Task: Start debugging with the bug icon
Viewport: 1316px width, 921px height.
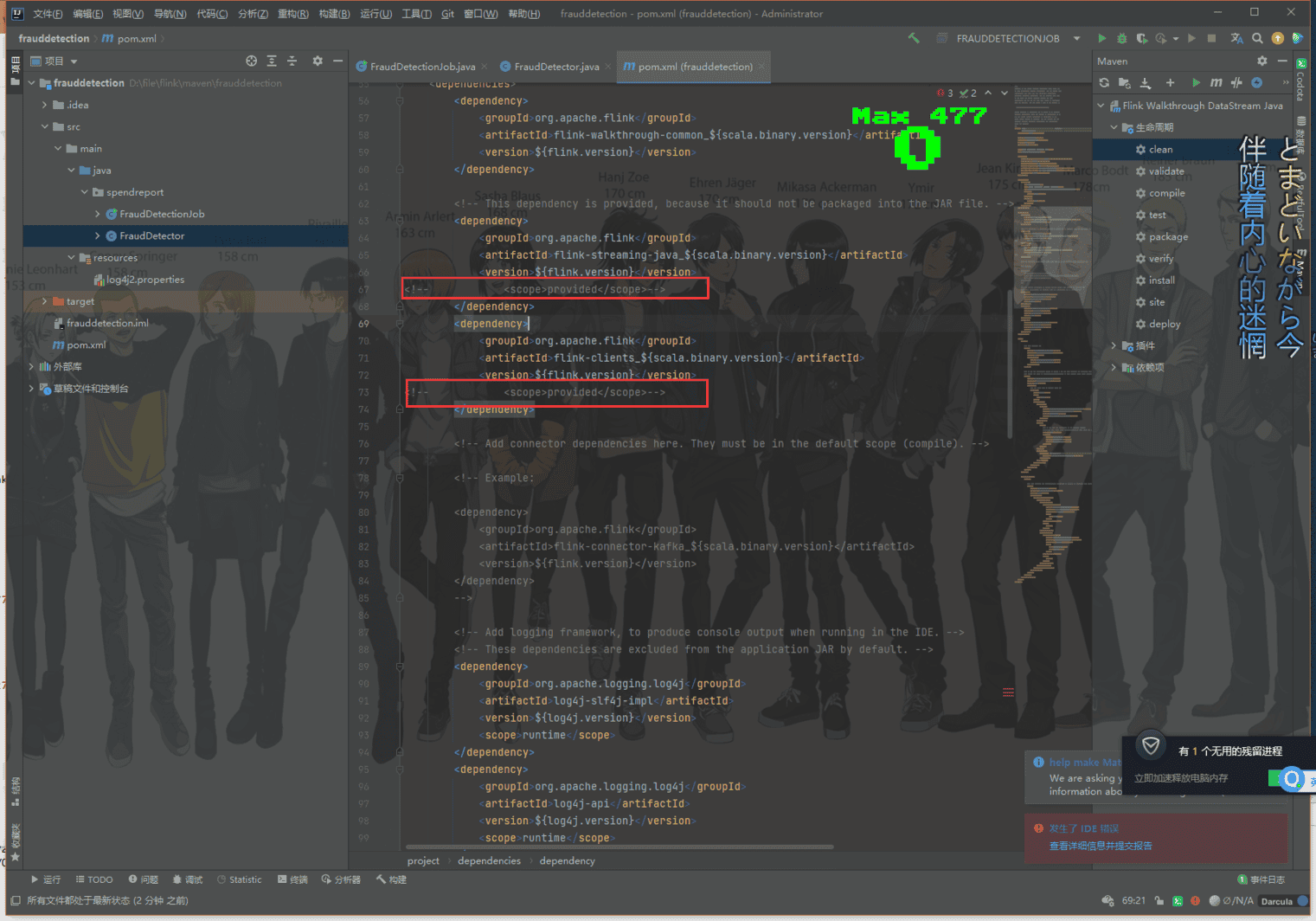Action: click(x=1121, y=38)
